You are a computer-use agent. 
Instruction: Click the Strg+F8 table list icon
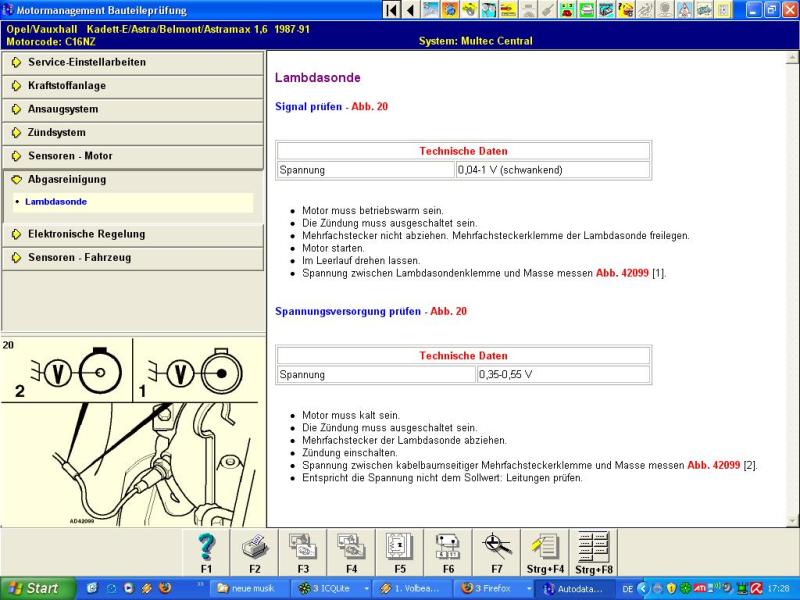pyautogui.click(x=593, y=546)
